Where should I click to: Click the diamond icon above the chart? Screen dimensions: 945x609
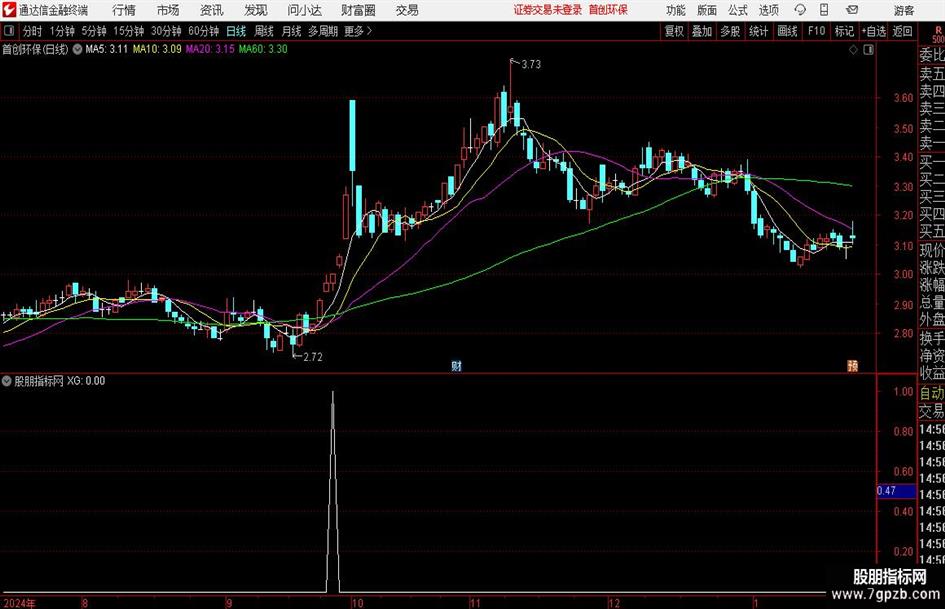pos(853,50)
